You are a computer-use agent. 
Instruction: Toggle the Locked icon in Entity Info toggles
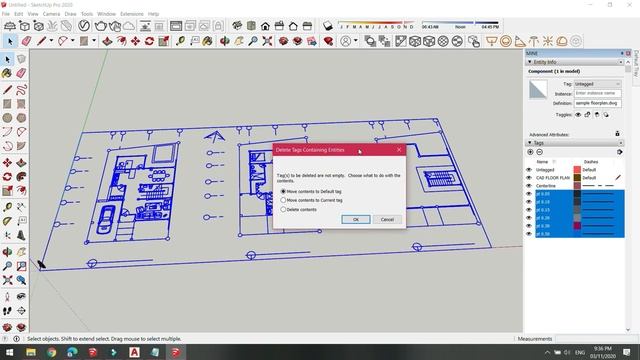[x=587, y=115]
